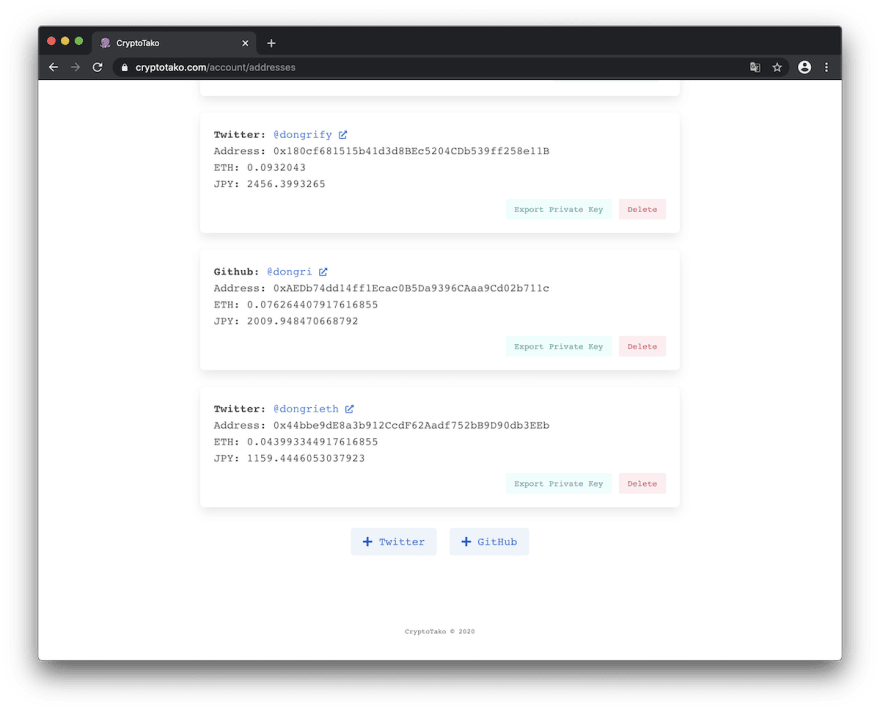Click JPY value 2456.3993265
This screenshot has width=880, height=711.
pyautogui.click(x=286, y=184)
